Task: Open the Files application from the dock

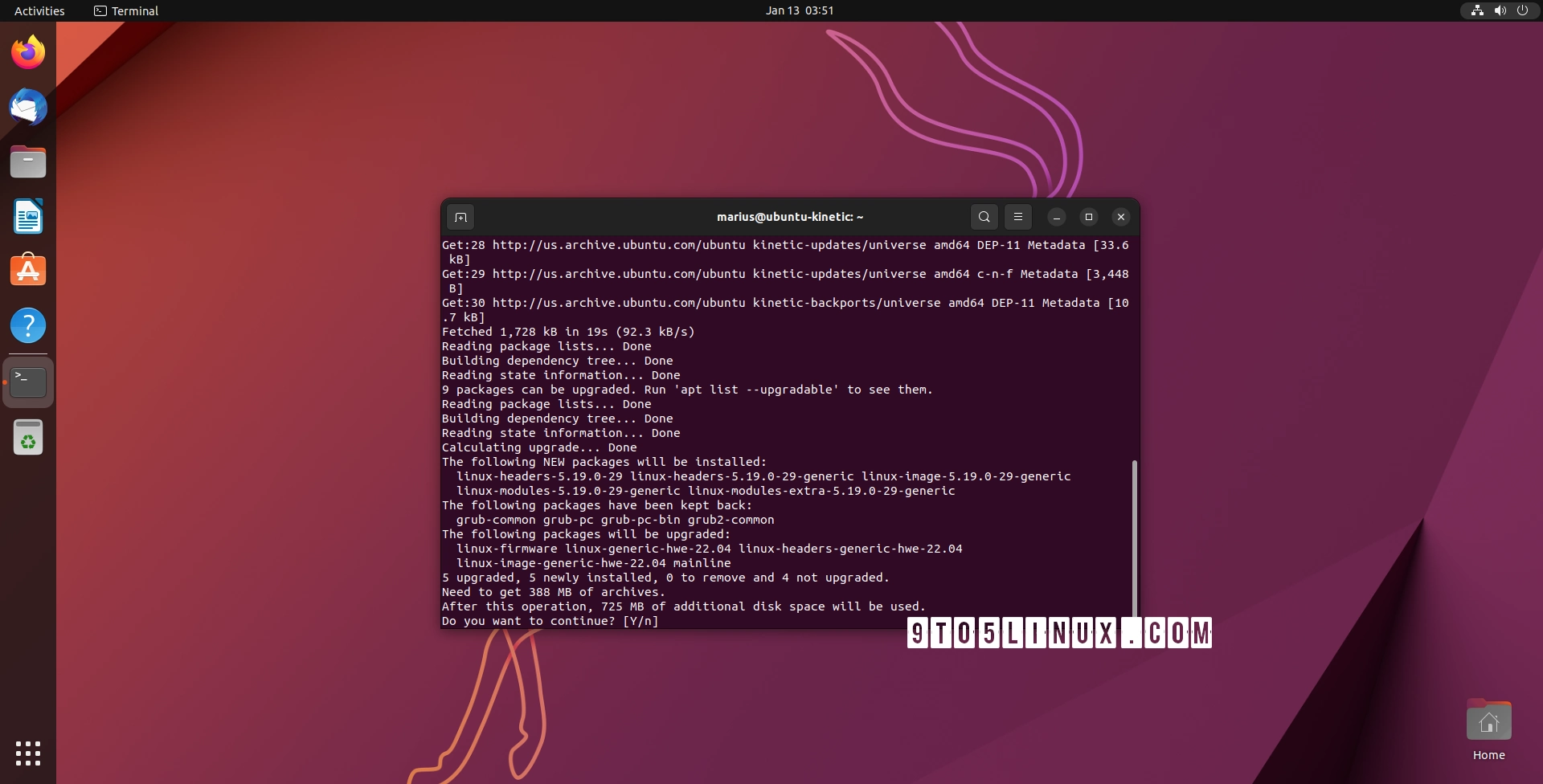Action: coord(28,161)
